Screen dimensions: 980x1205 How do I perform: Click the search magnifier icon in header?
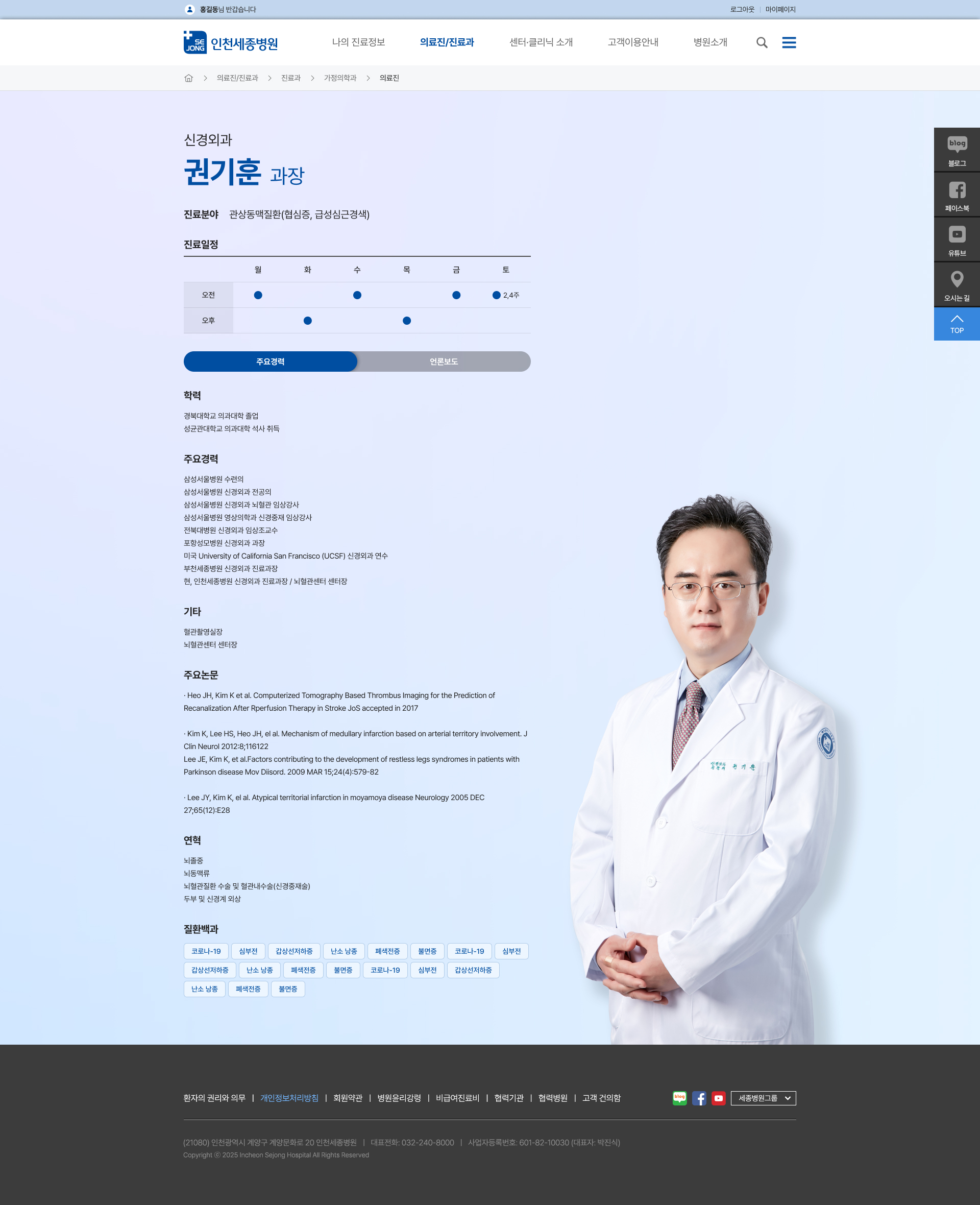(x=762, y=42)
